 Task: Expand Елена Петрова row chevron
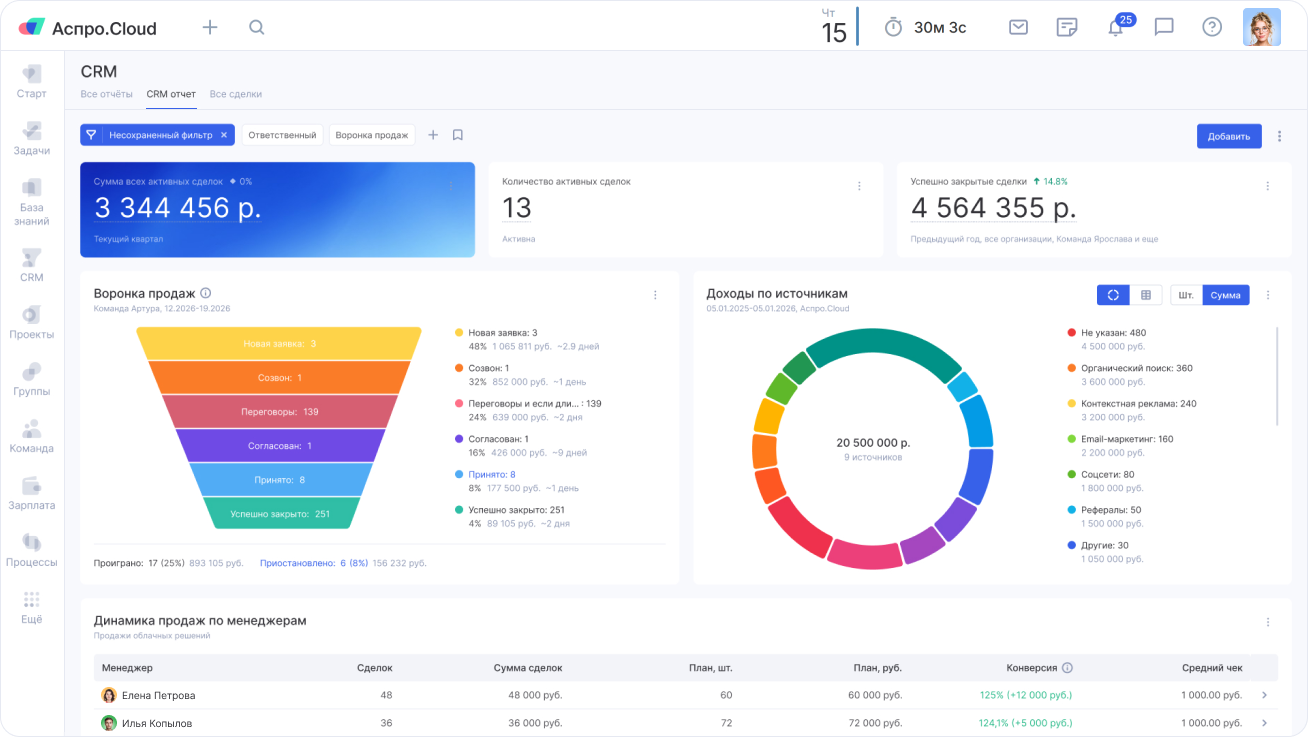(x=1264, y=695)
